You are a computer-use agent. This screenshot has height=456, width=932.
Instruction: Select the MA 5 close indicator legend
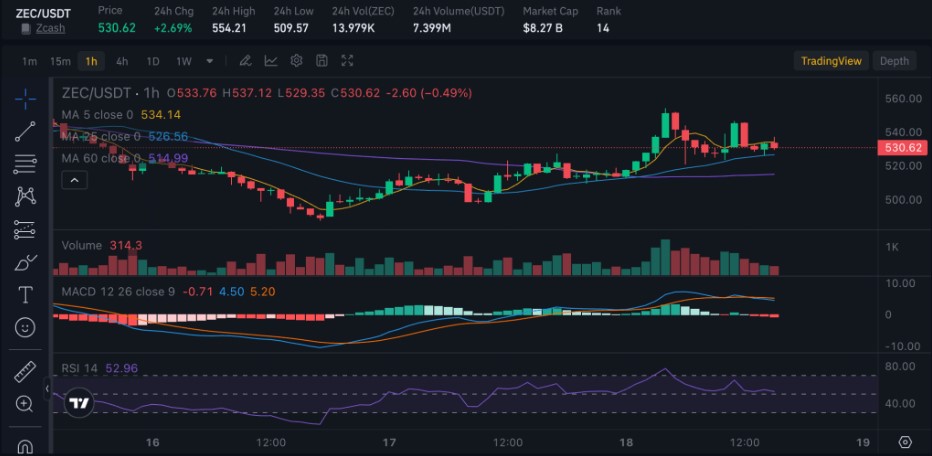(97, 115)
